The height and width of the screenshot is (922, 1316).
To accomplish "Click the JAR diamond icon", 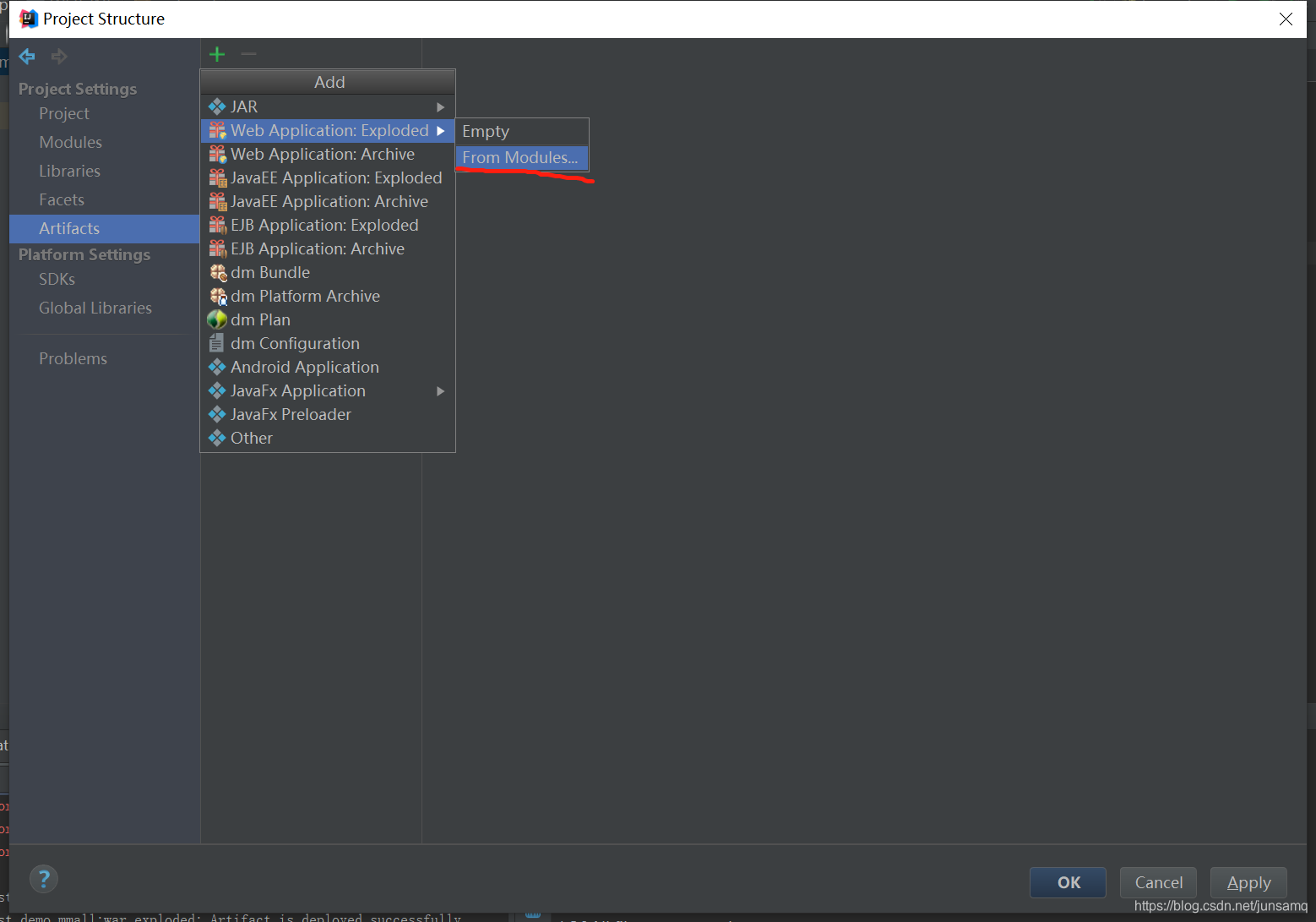I will pyautogui.click(x=217, y=106).
